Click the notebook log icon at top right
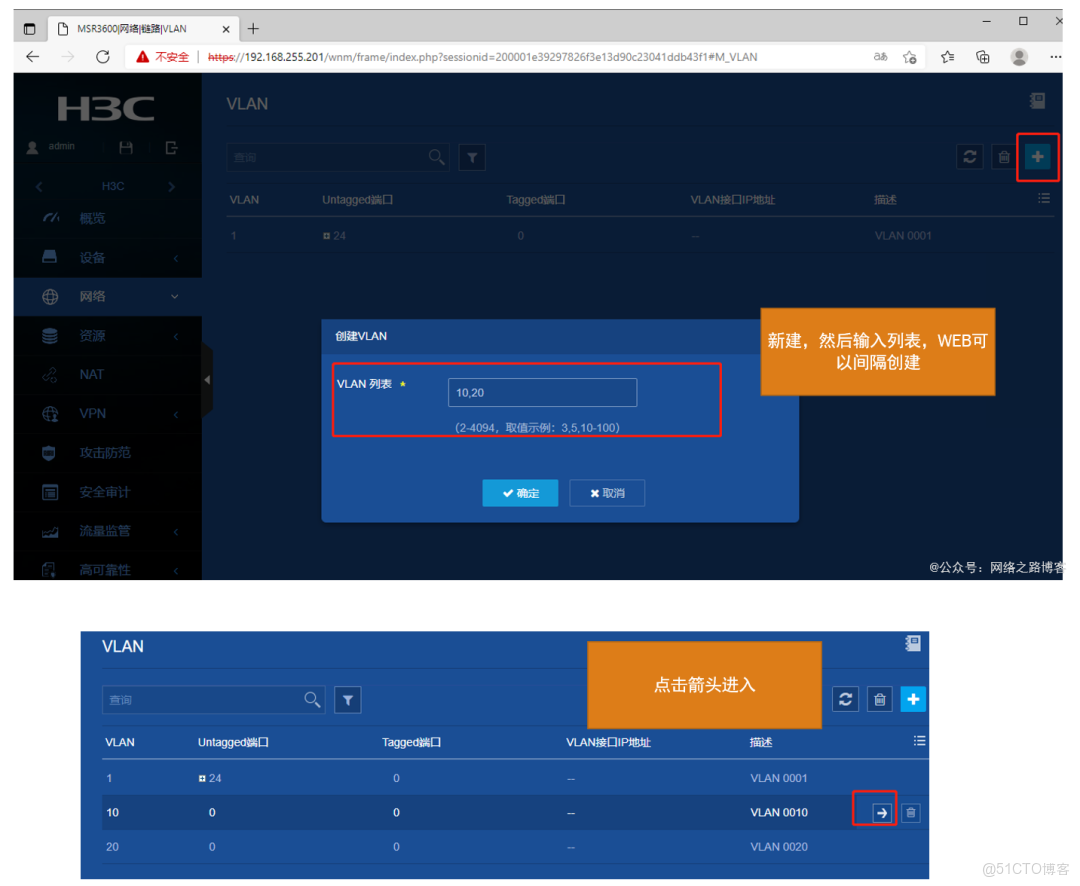This screenshot has width=1080, height=886. [x=1037, y=100]
